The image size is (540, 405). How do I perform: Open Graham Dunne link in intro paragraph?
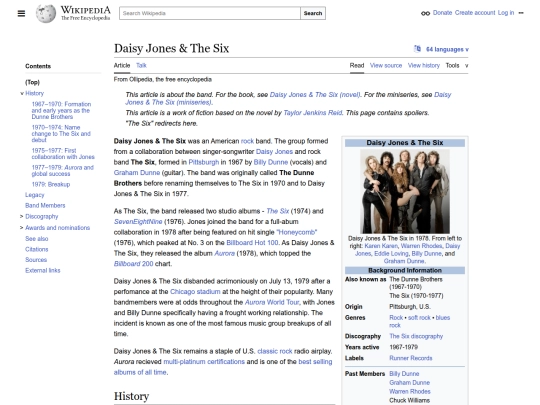pyautogui.click(x=137, y=173)
